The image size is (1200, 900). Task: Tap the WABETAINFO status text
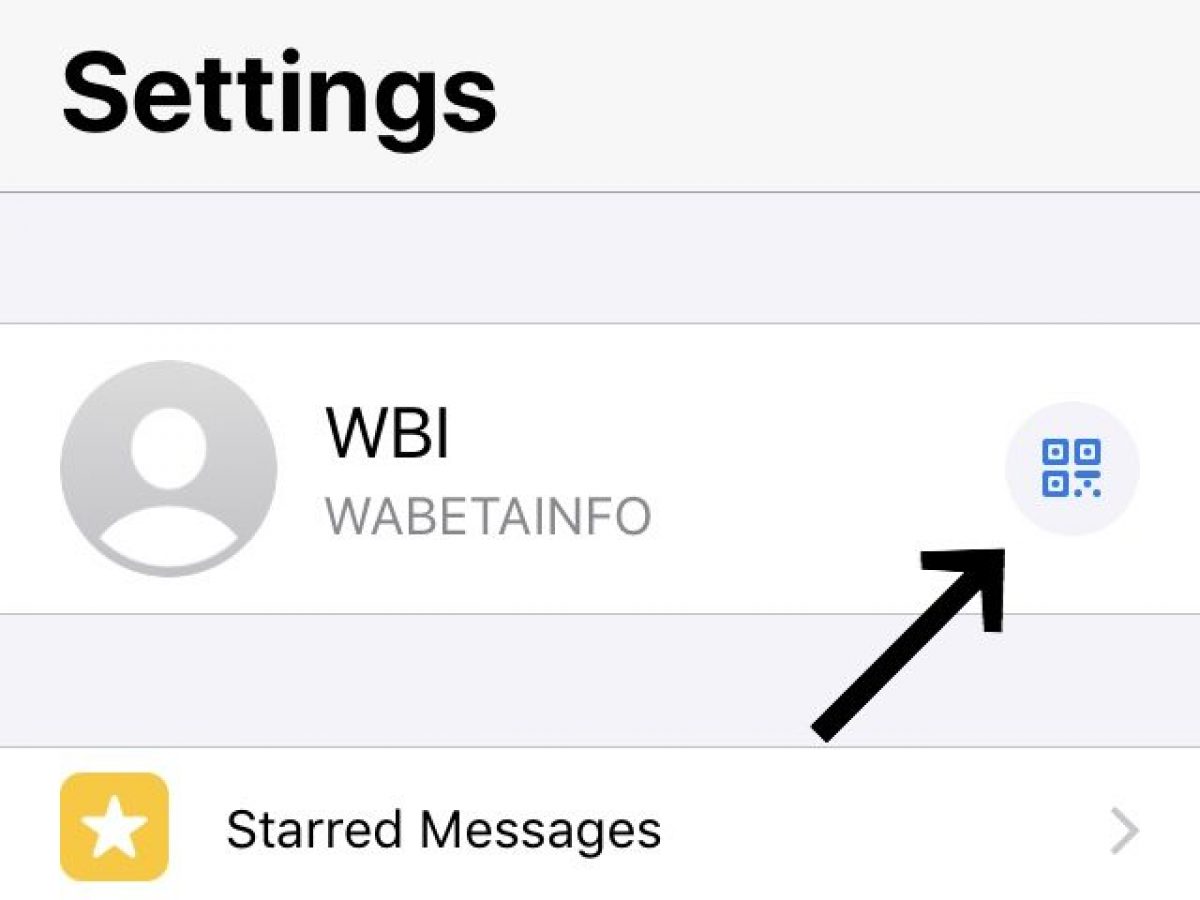tap(489, 517)
